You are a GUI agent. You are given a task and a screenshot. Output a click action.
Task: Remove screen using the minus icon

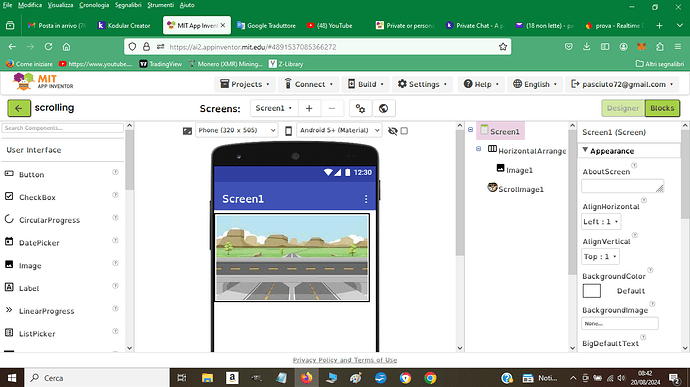click(332, 108)
